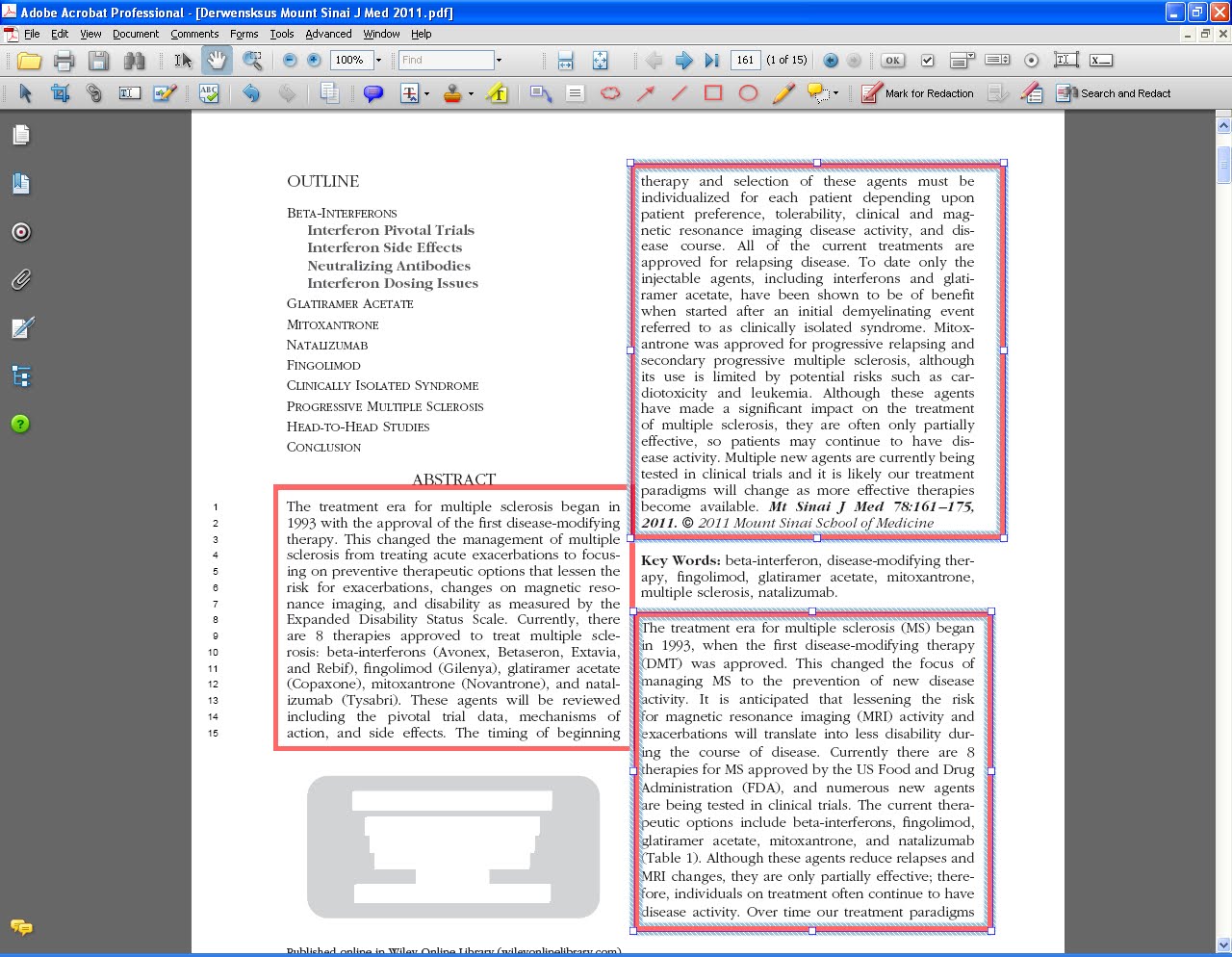Select the Check Box form field tool
Image resolution: width=1232 pixels, height=957 pixels.
click(x=925, y=60)
